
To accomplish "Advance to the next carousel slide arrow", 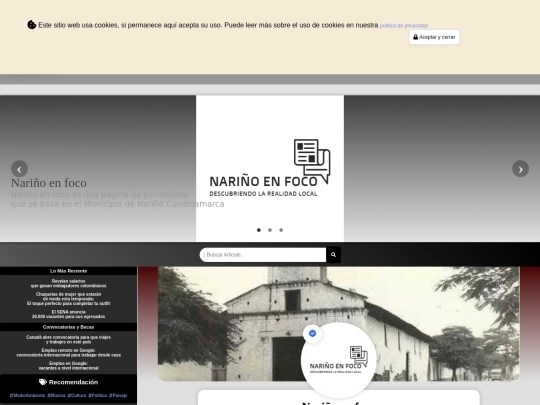I will tap(520, 169).
